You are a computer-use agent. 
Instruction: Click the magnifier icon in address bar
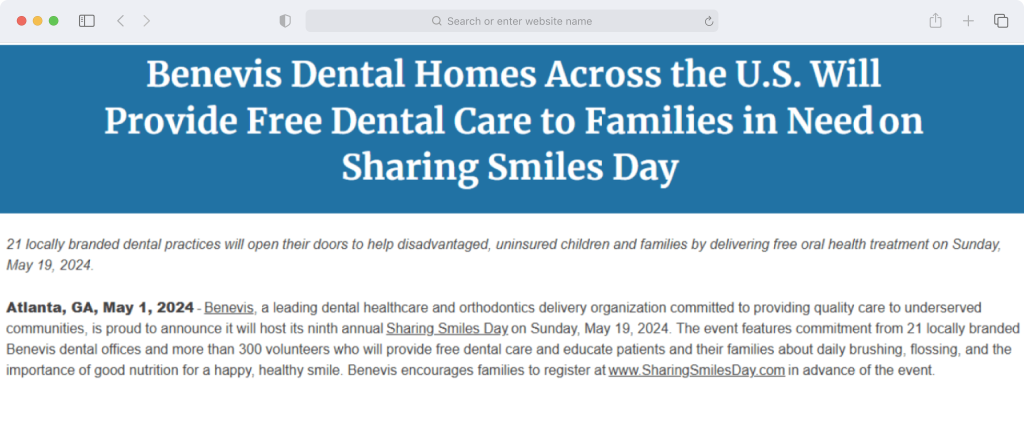pos(437,22)
